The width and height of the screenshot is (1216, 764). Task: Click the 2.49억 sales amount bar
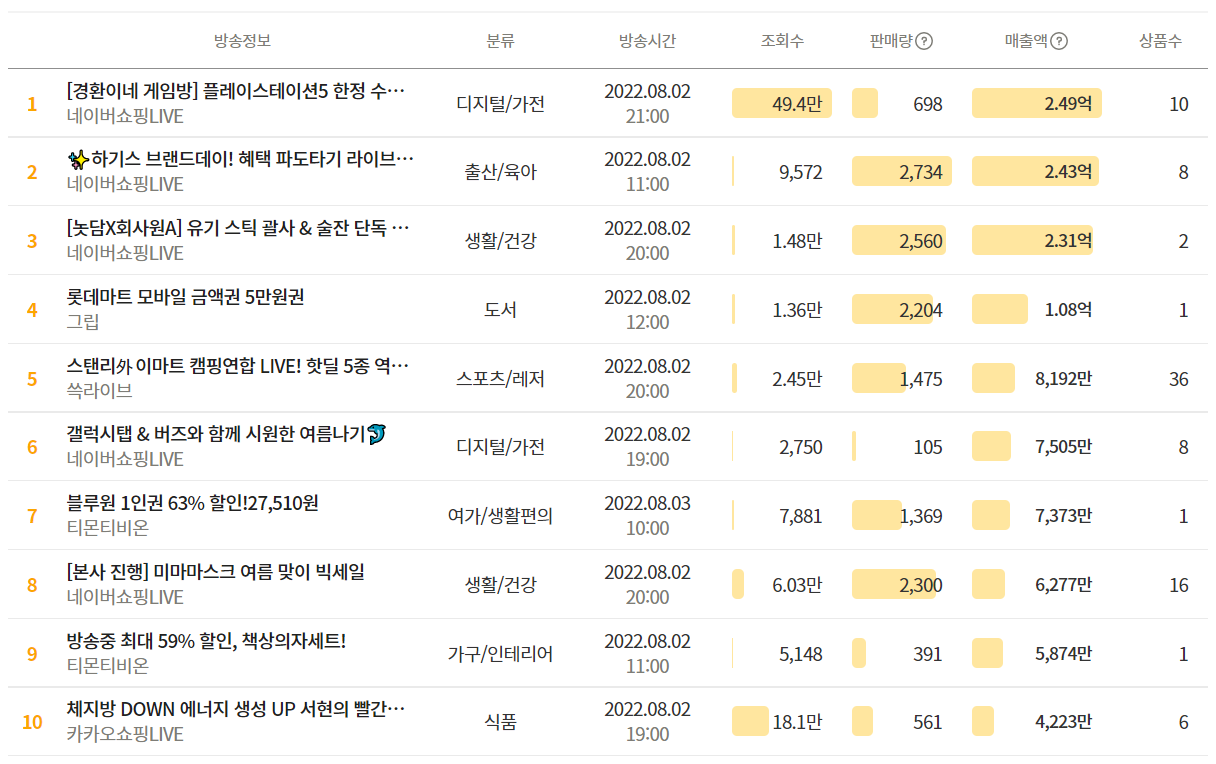click(1036, 104)
